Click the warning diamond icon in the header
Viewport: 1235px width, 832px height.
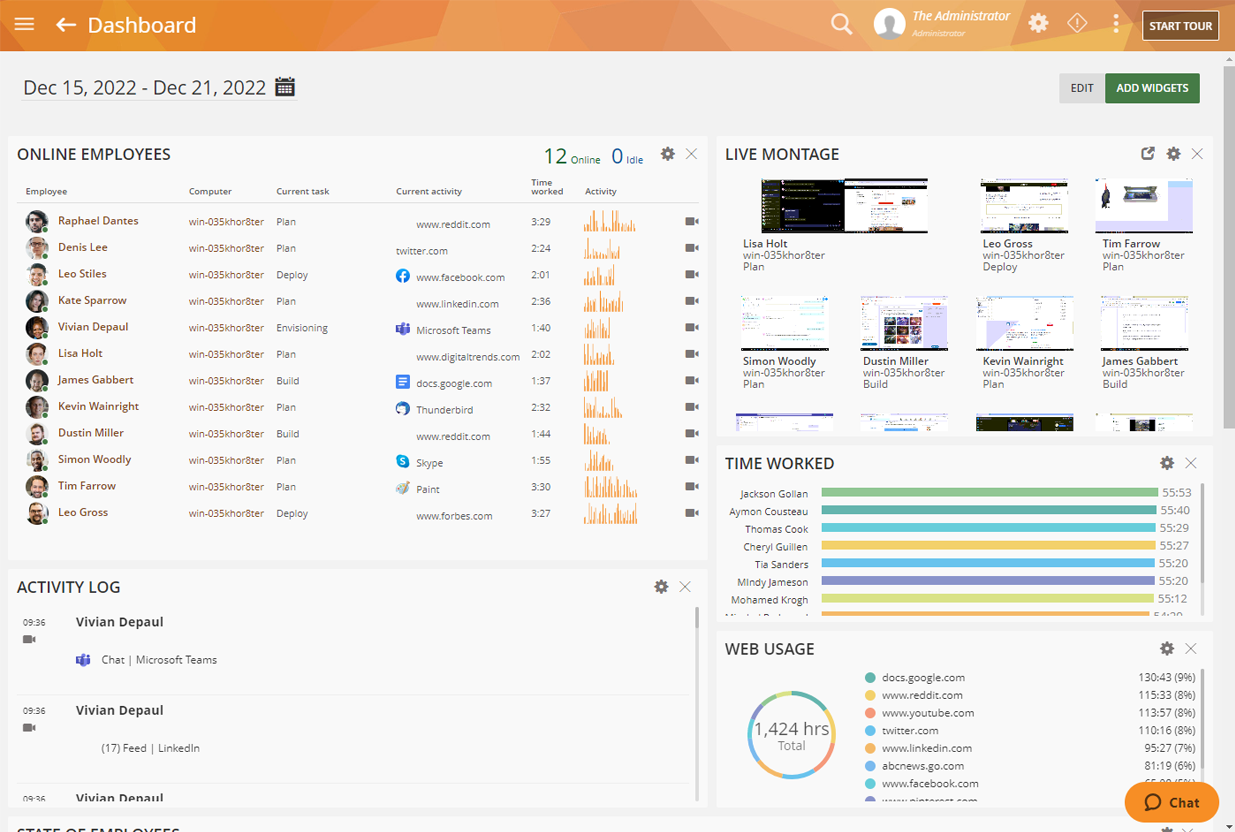point(1077,21)
